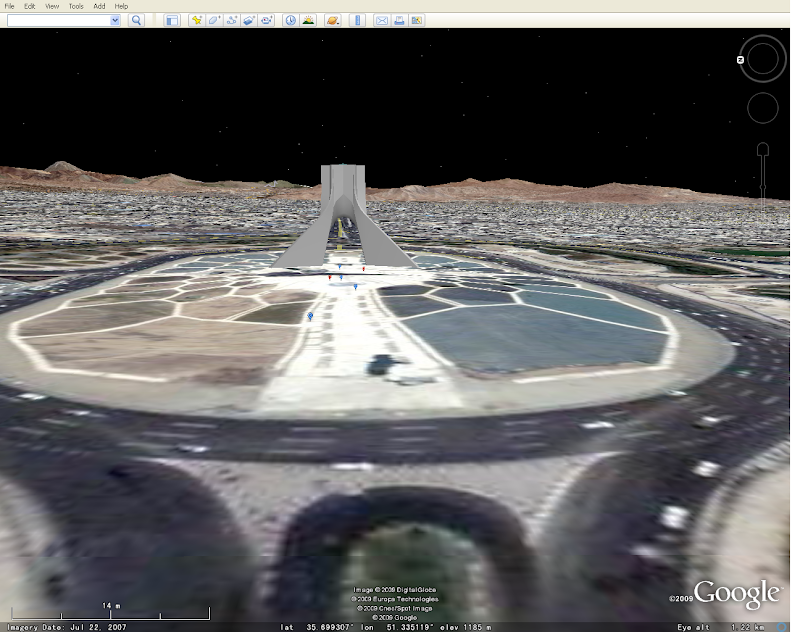The height and width of the screenshot is (632, 800).
Task: Email the current view
Action: (381, 20)
